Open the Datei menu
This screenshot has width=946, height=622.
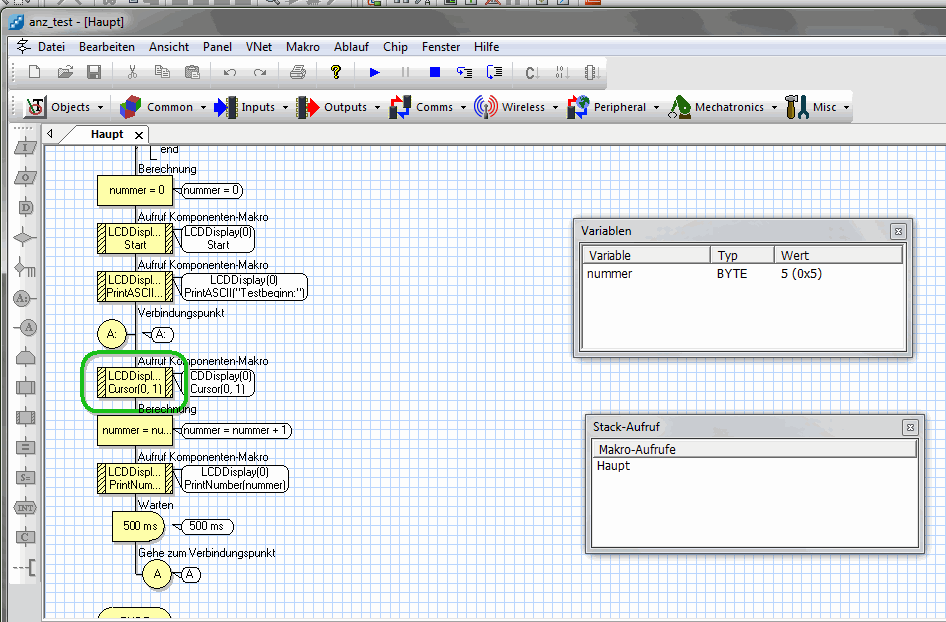pos(51,46)
